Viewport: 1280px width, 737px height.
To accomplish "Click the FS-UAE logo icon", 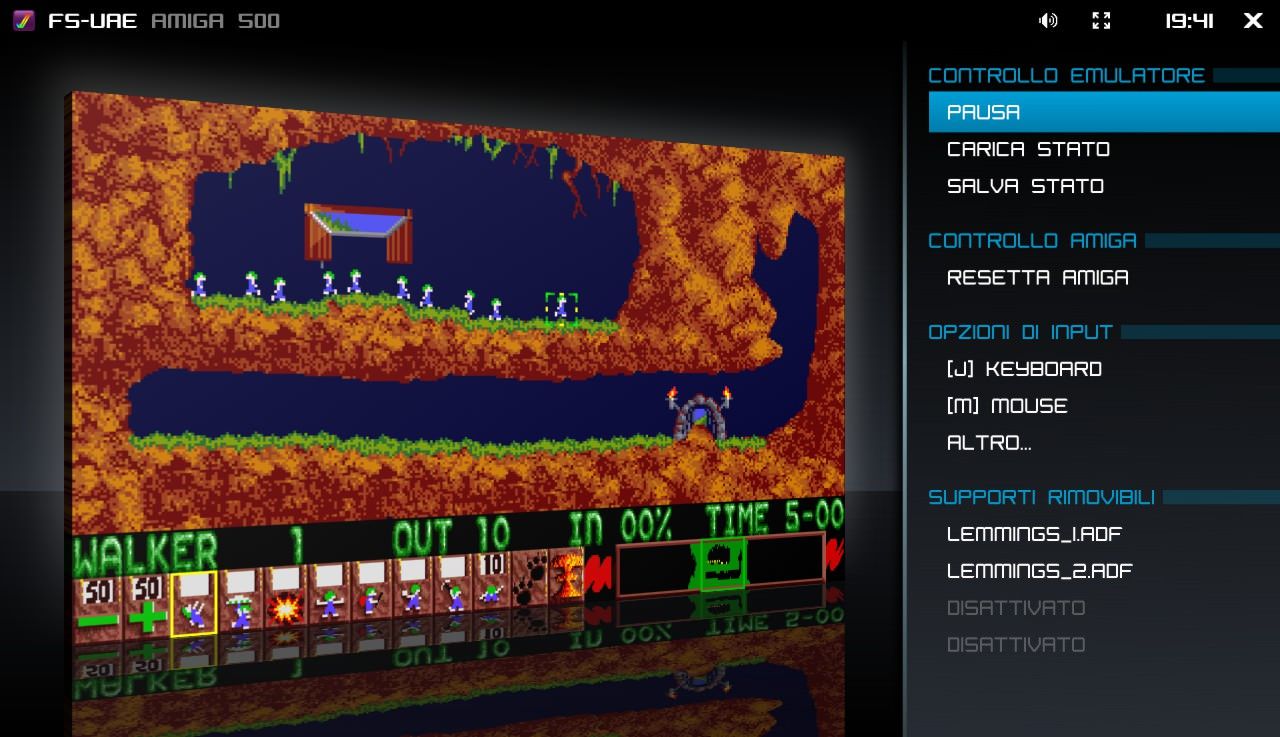I will [x=24, y=20].
